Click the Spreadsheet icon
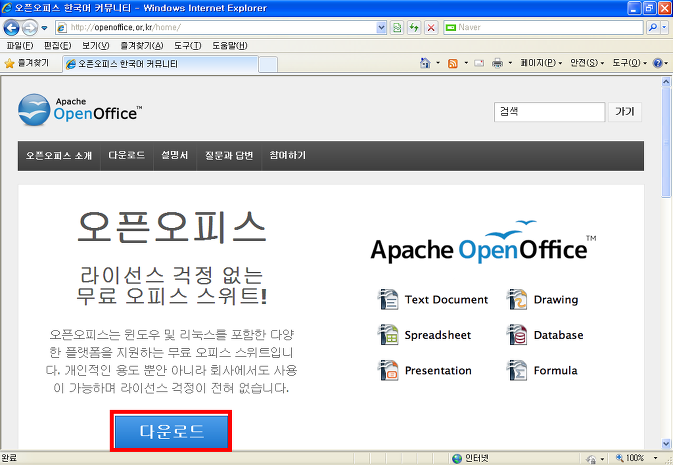This screenshot has height=465, width=673. [388, 335]
